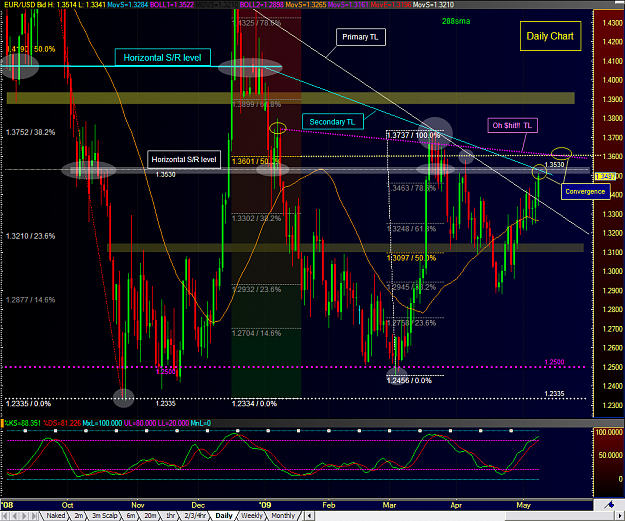The height and width of the screenshot is (521, 625).
Task: Click 100.0000 on the stochastic axis
Action: coord(609,432)
